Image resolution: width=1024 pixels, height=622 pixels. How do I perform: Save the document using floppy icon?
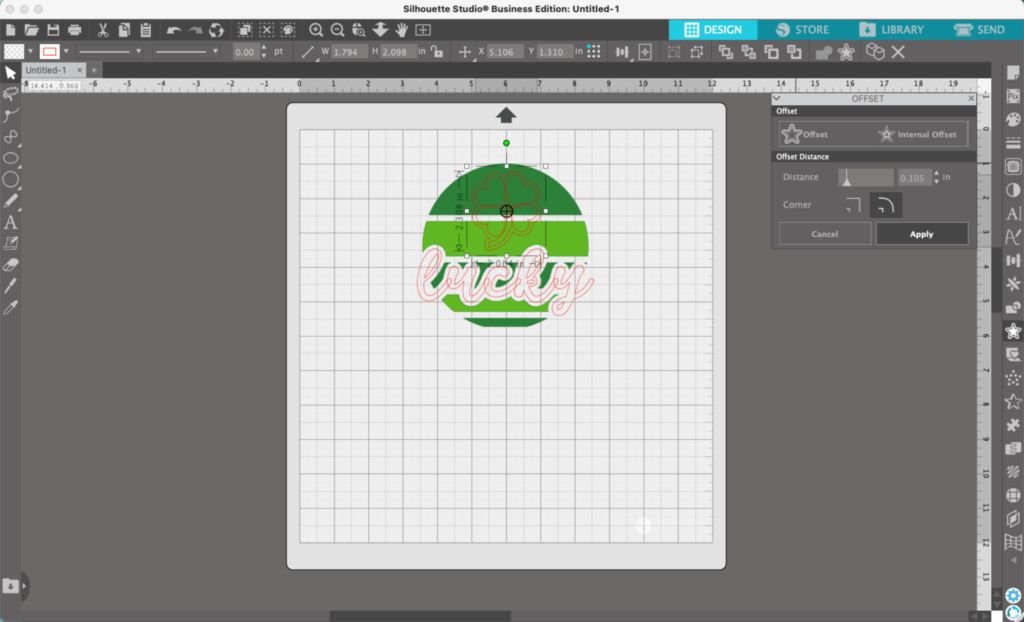[x=54, y=30]
